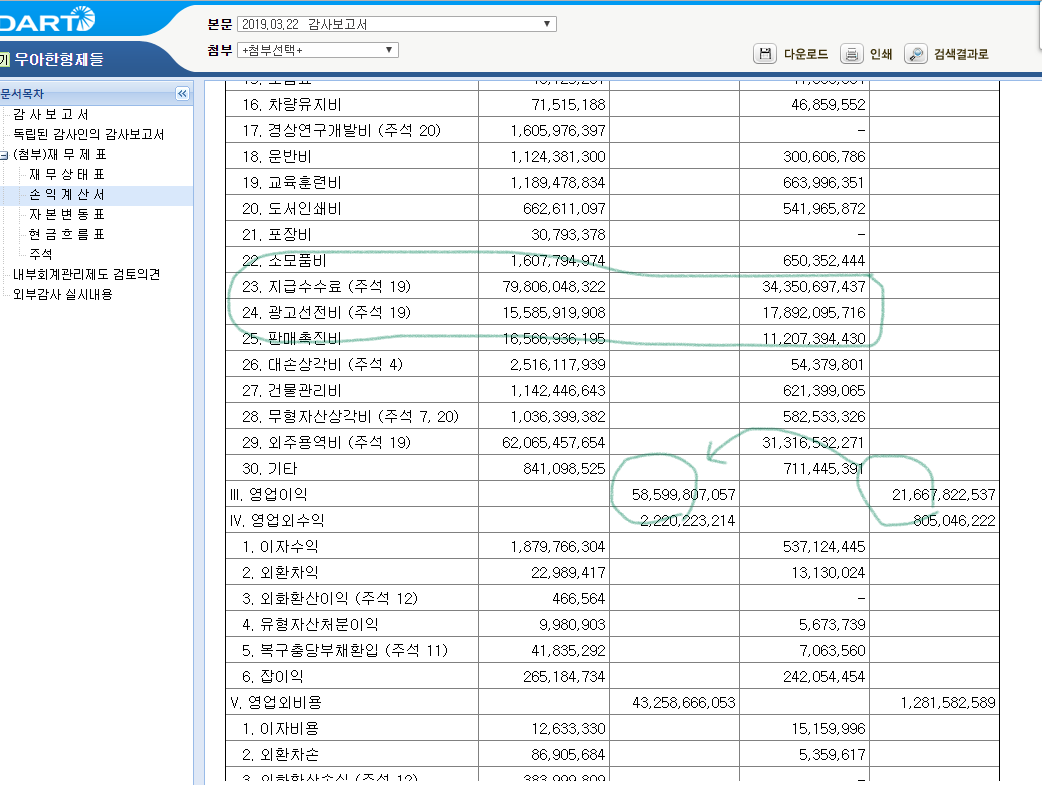
Task: Click 24. 광고선전비 (주석 19) label
Action: [326, 312]
